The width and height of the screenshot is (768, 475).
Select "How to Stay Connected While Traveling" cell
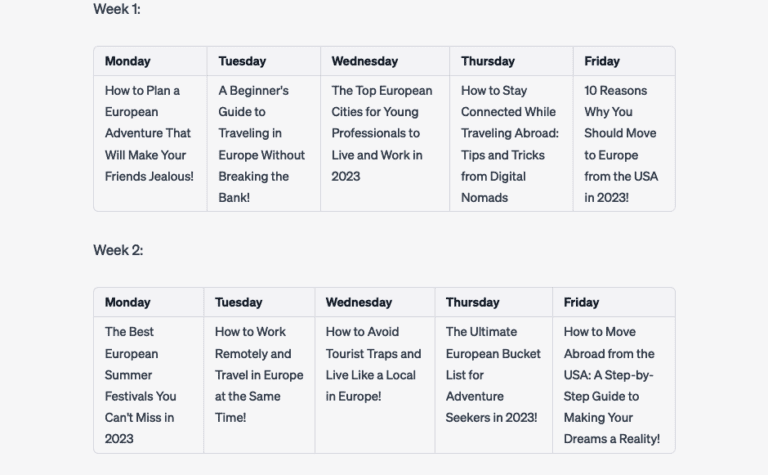coord(510,144)
